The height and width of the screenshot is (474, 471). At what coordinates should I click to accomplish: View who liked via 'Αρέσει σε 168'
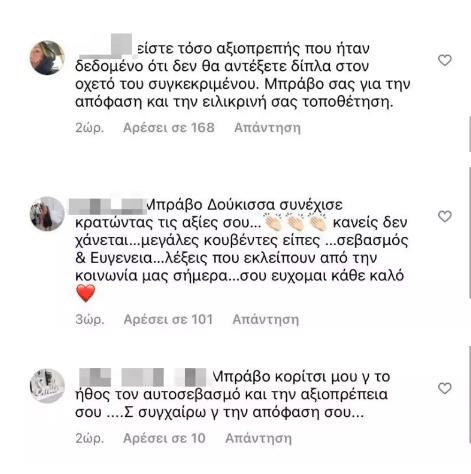pos(169,128)
